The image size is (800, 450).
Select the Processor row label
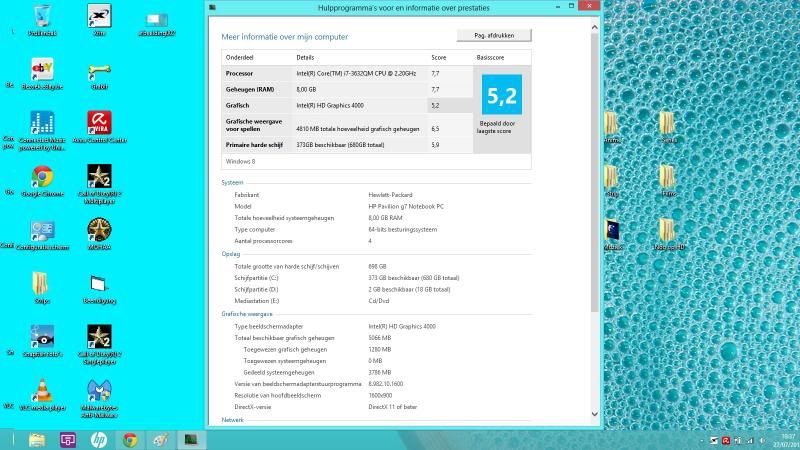[239, 73]
